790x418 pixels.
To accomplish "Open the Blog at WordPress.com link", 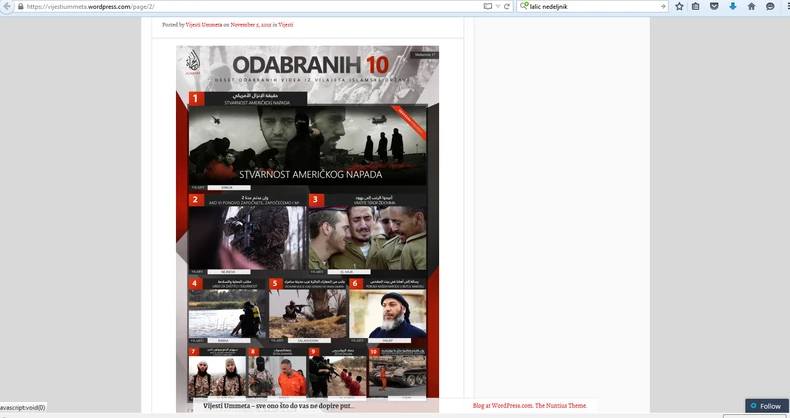I will [x=503, y=405].
